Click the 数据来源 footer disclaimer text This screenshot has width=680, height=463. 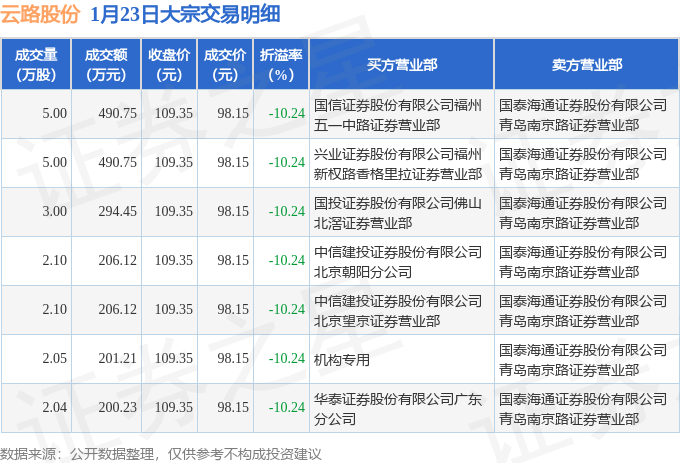(x=160, y=454)
